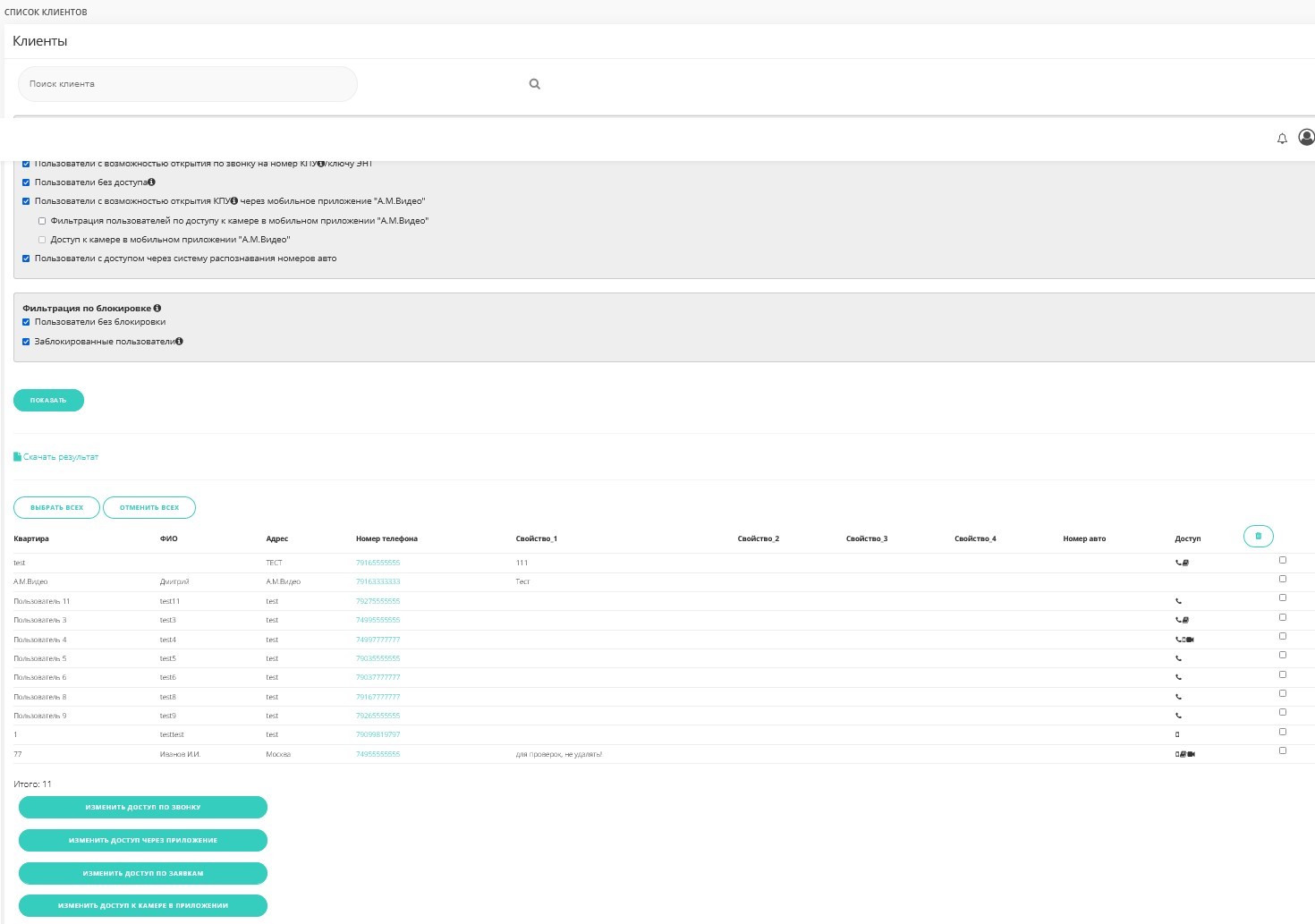Tick checkbox for Иванов И.И. row

point(1283,750)
